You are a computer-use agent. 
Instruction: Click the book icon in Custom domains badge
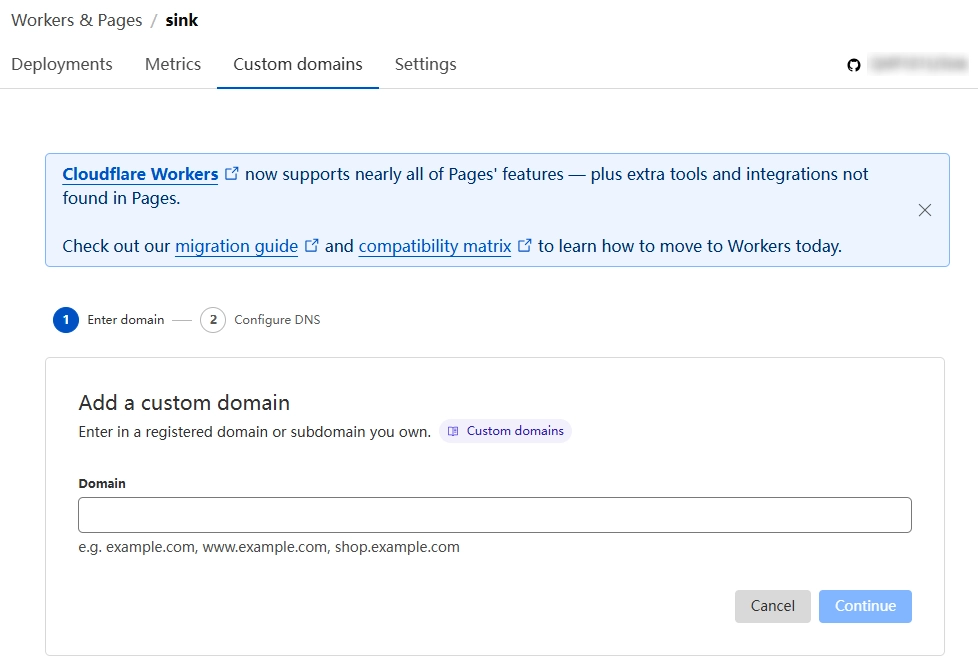[x=454, y=431]
